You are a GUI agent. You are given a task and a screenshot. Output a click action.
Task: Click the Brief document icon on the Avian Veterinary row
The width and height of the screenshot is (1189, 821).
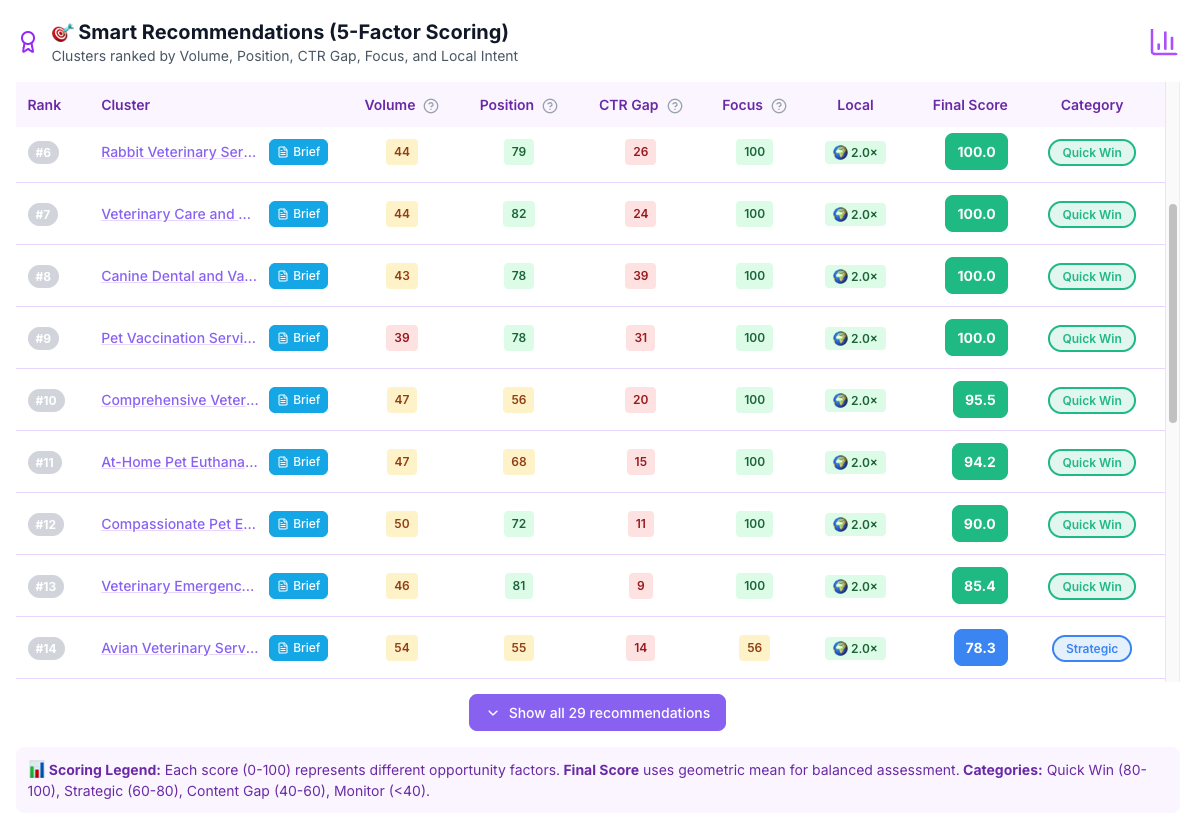pyautogui.click(x=283, y=648)
